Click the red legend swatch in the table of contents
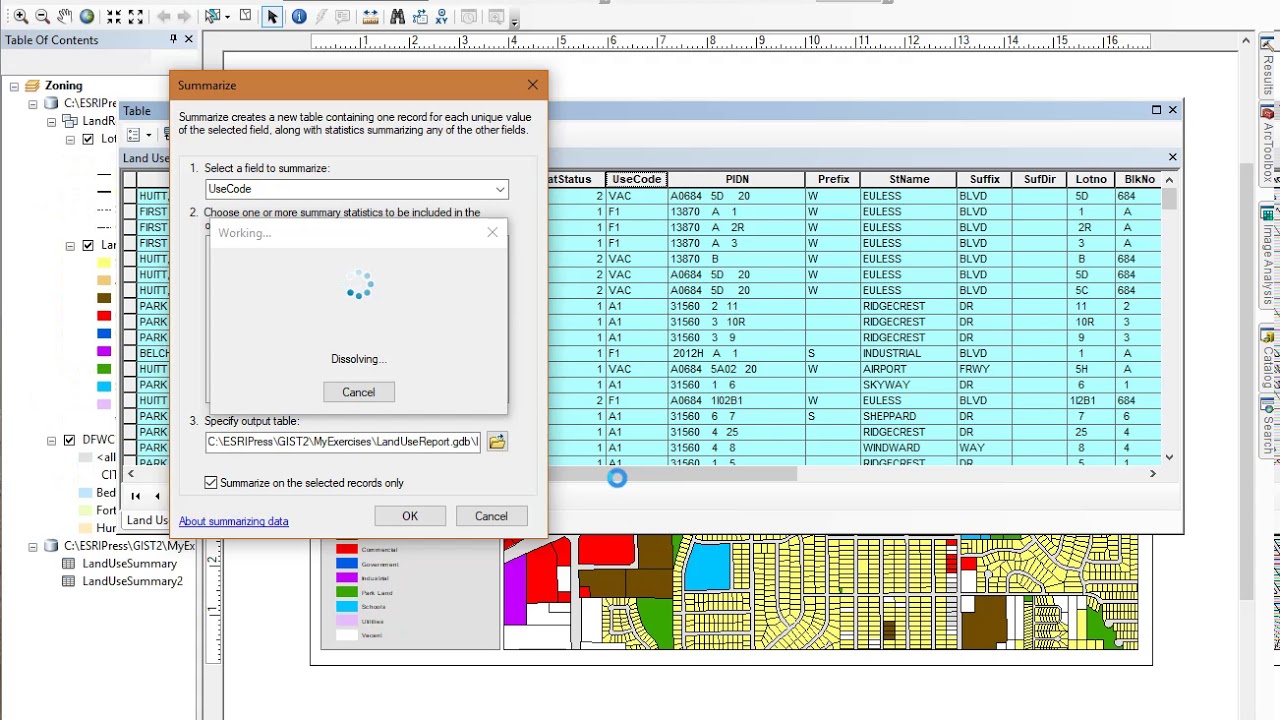This screenshot has height=720, width=1280. [x=104, y=316]
